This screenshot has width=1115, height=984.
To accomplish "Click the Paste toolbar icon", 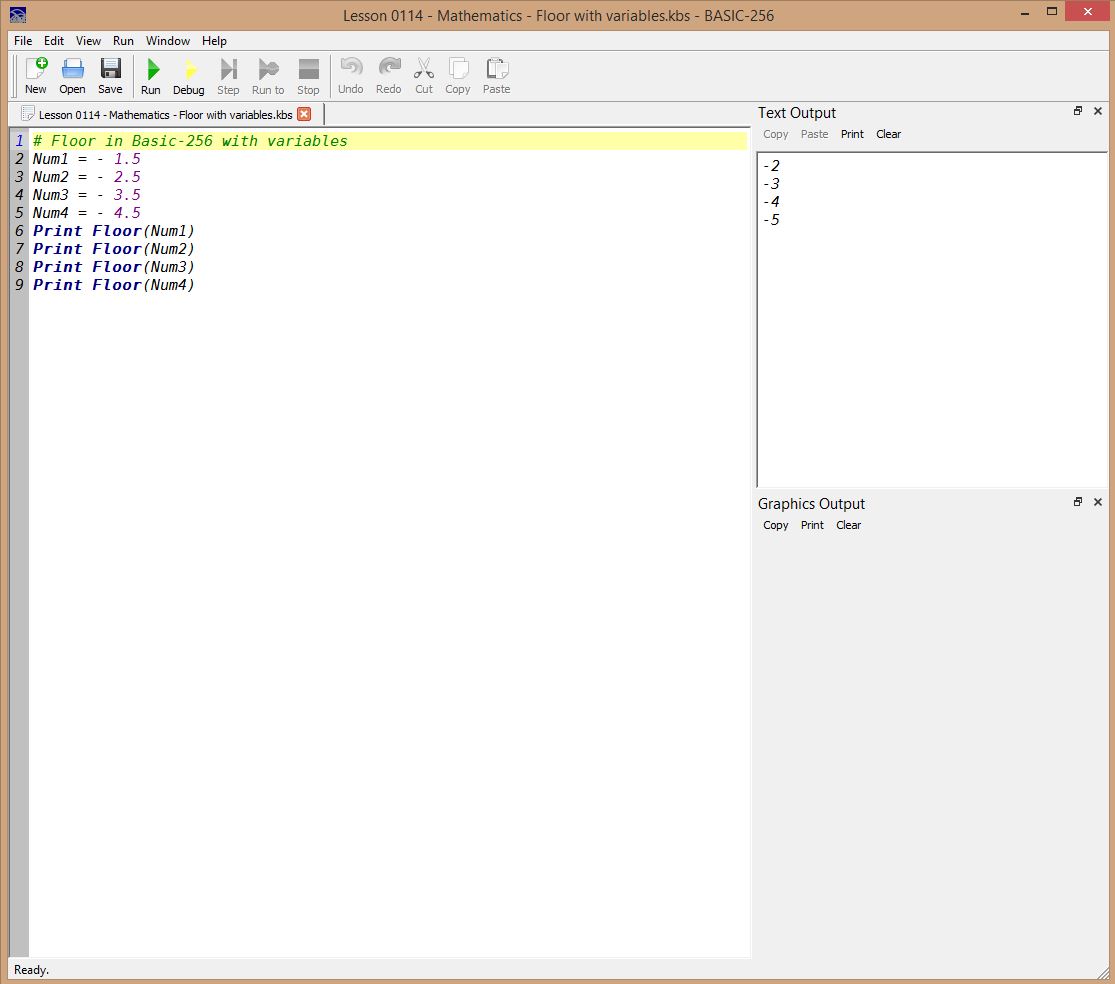I will 496,76.
